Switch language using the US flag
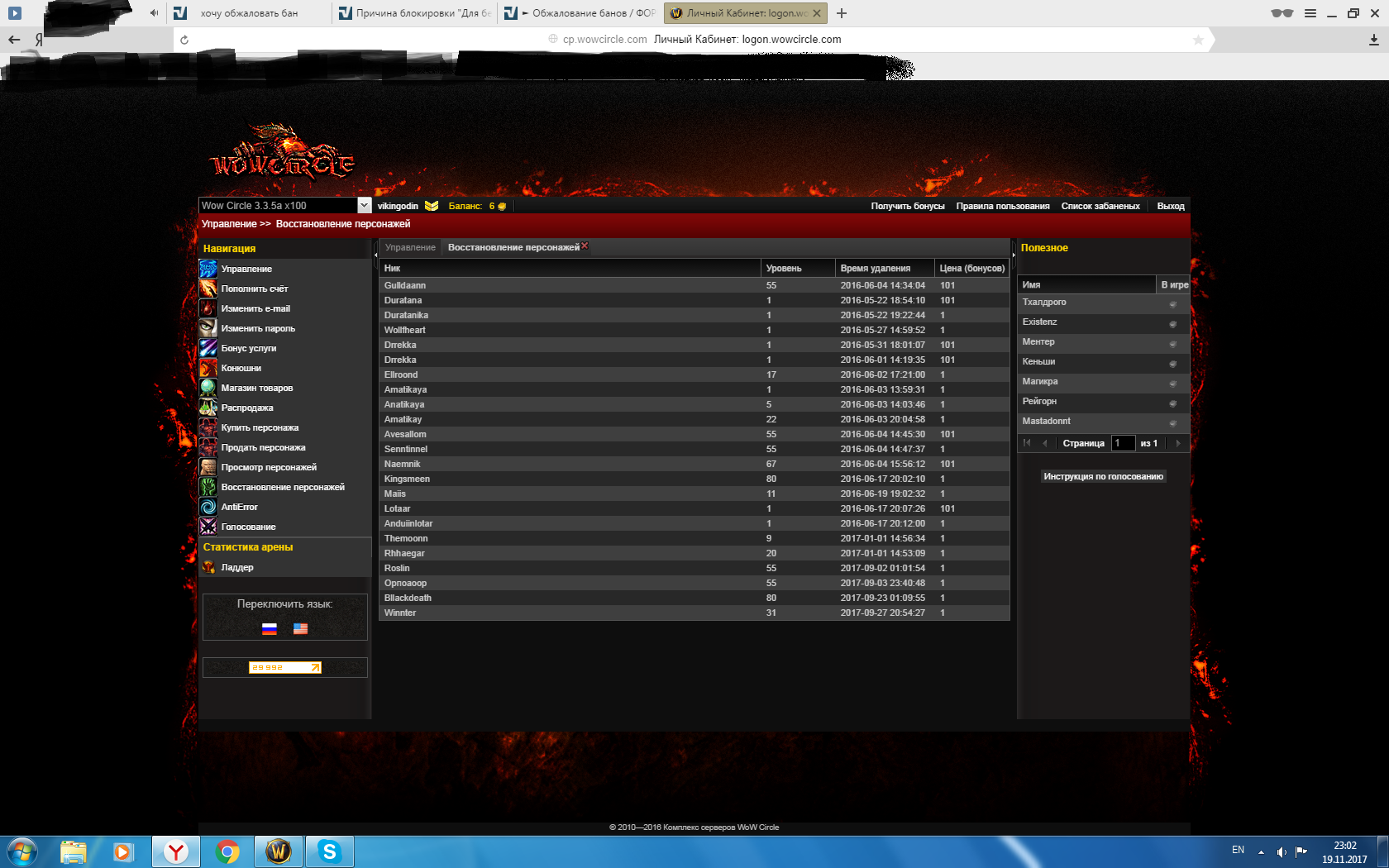 tap(300, 628)
